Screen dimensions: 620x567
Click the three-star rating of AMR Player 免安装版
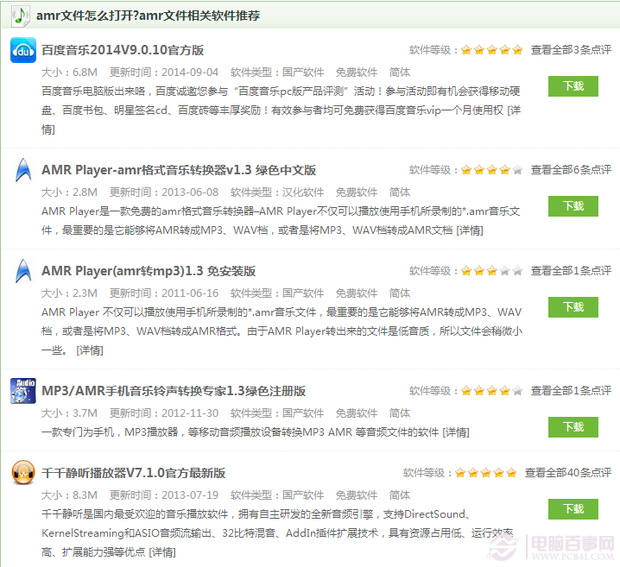click(x=492, y=271)
